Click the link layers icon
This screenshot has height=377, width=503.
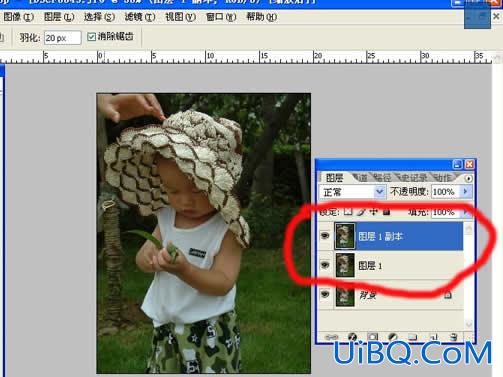pos(331,337)
